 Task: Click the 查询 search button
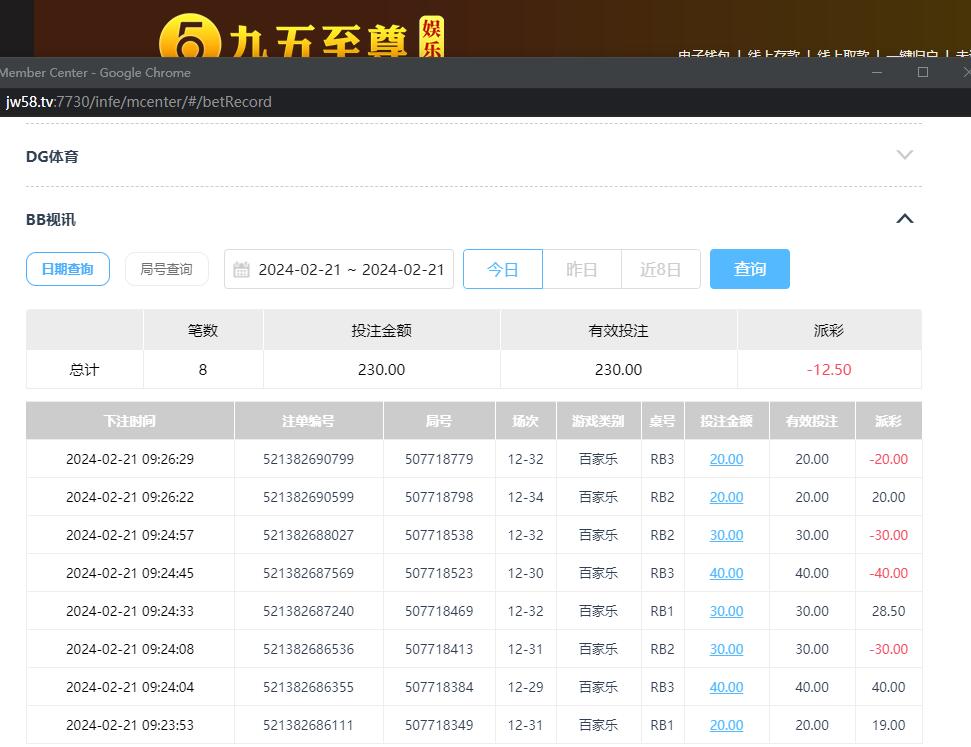tap(749, 269)
